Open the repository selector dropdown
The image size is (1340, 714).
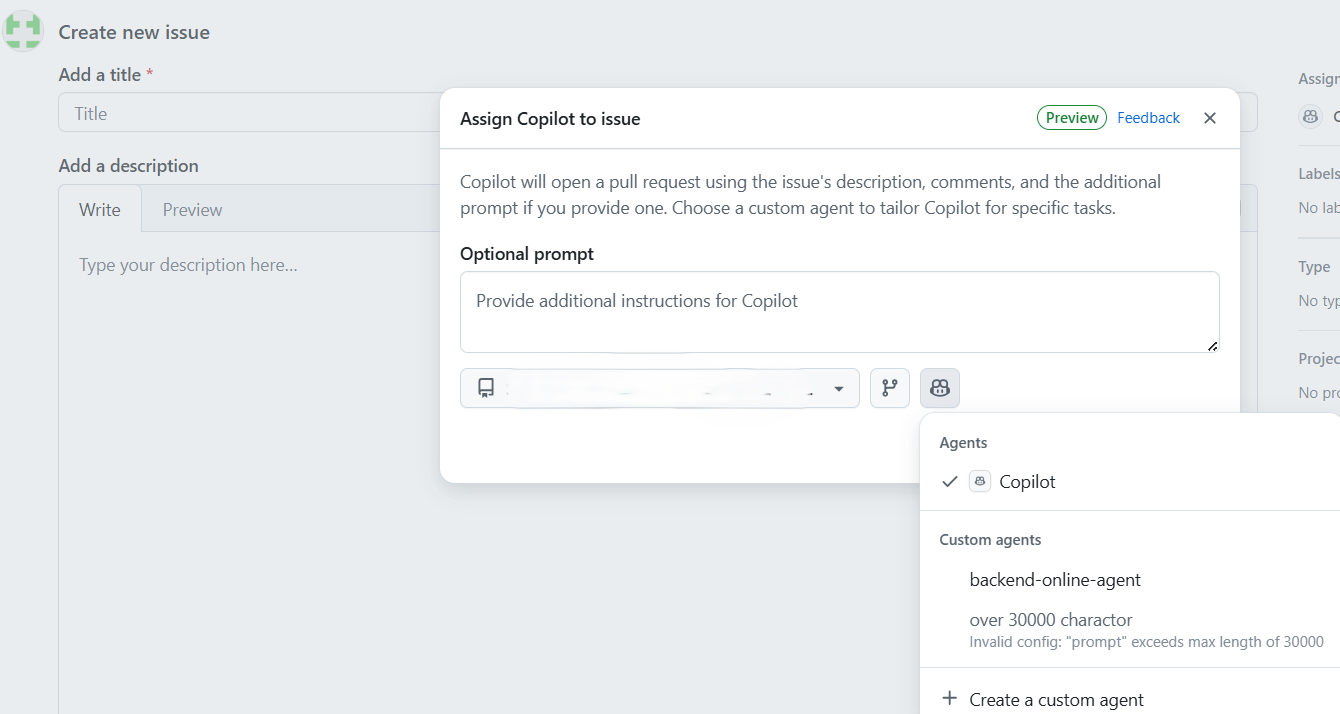[x=659, y=388]
